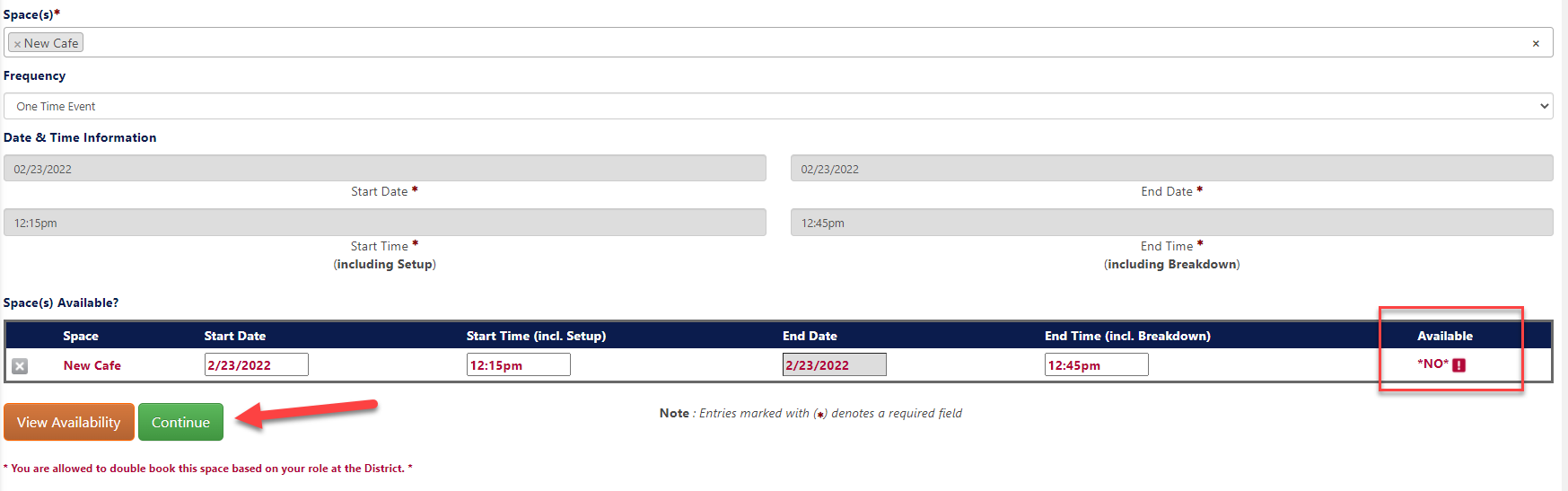The height and width of the screenshot is (491, 1568).
Task: Open the New Cafe space link
Action: (92, 365)
